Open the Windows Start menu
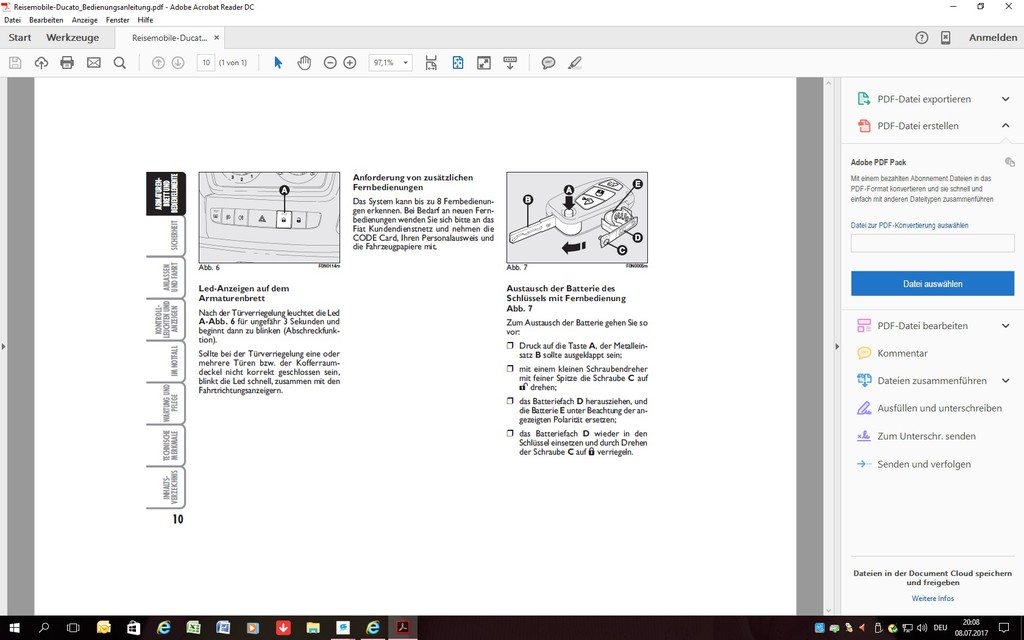Screen dimensions: 1024x640 [14, 628]
